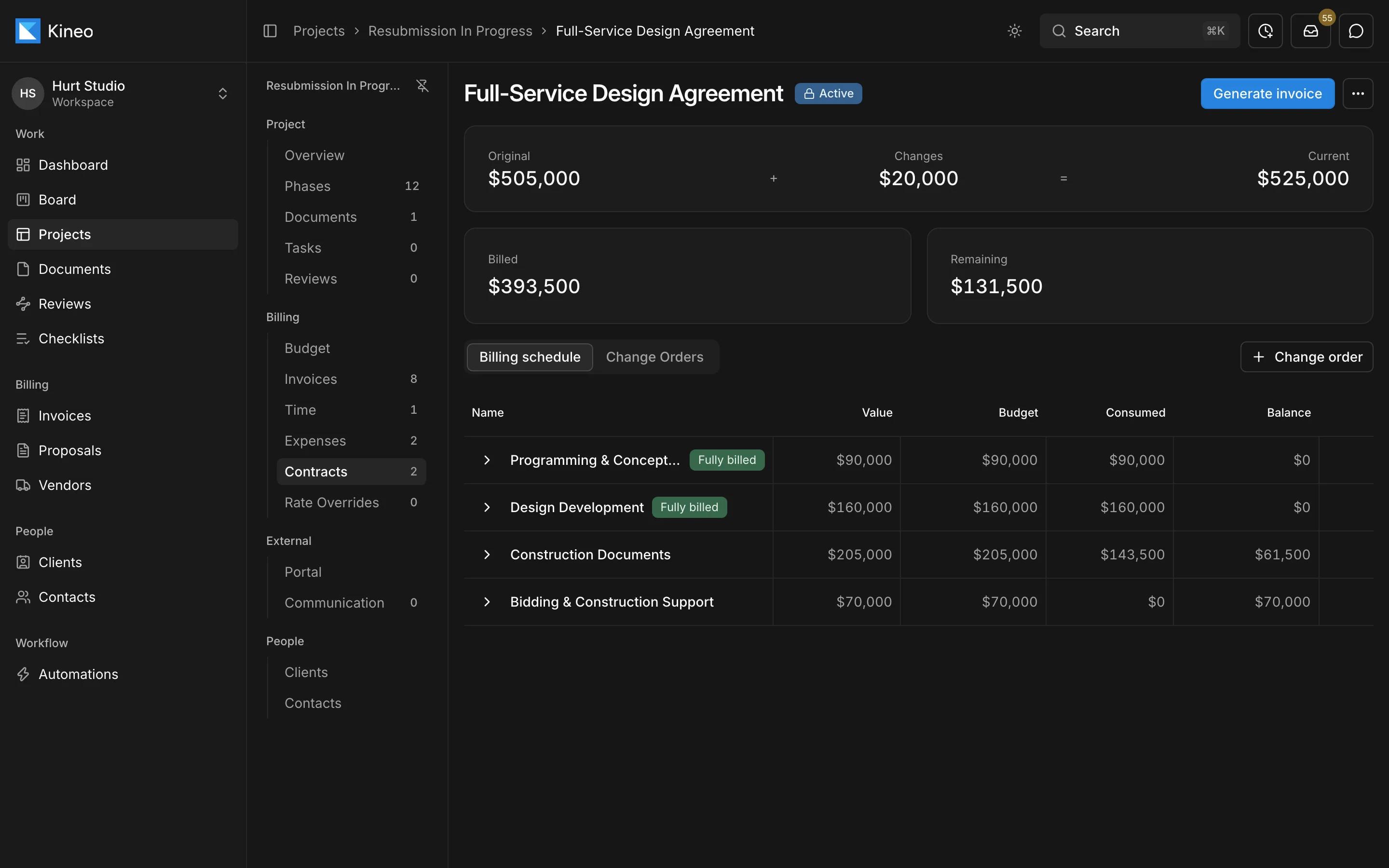1389x868 pixels.
Task: Open Portal under External
Action: pos(351,572)
